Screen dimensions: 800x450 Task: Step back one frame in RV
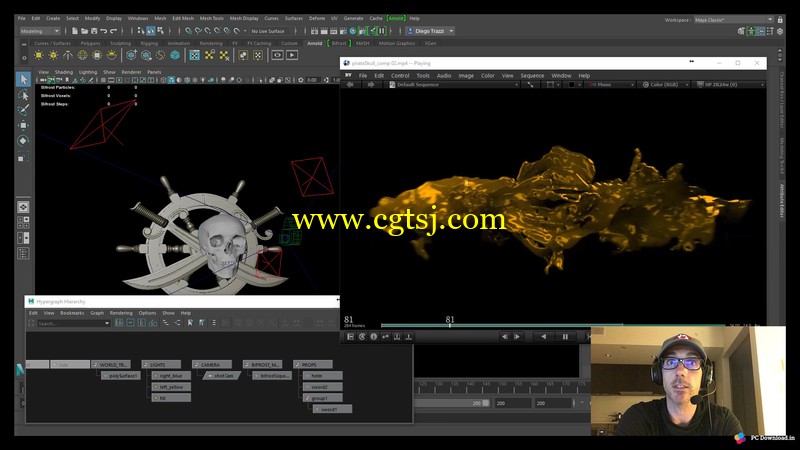505,337
